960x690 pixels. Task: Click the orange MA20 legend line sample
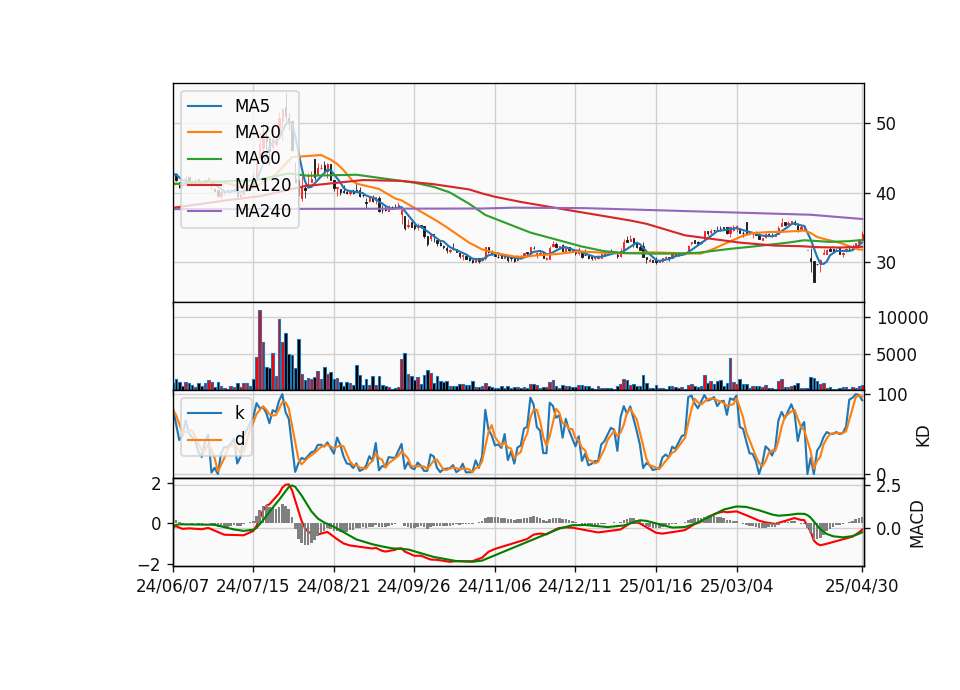point(204,133)
